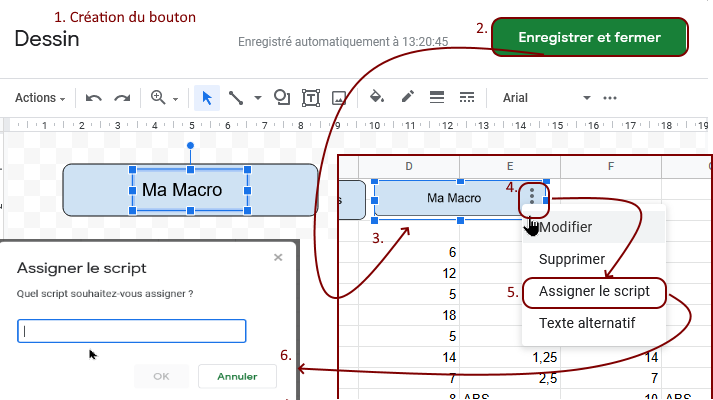Screen dimensions: 713x400
Task: Open the three-dot menu on sheet button
Action: (532, 196)
